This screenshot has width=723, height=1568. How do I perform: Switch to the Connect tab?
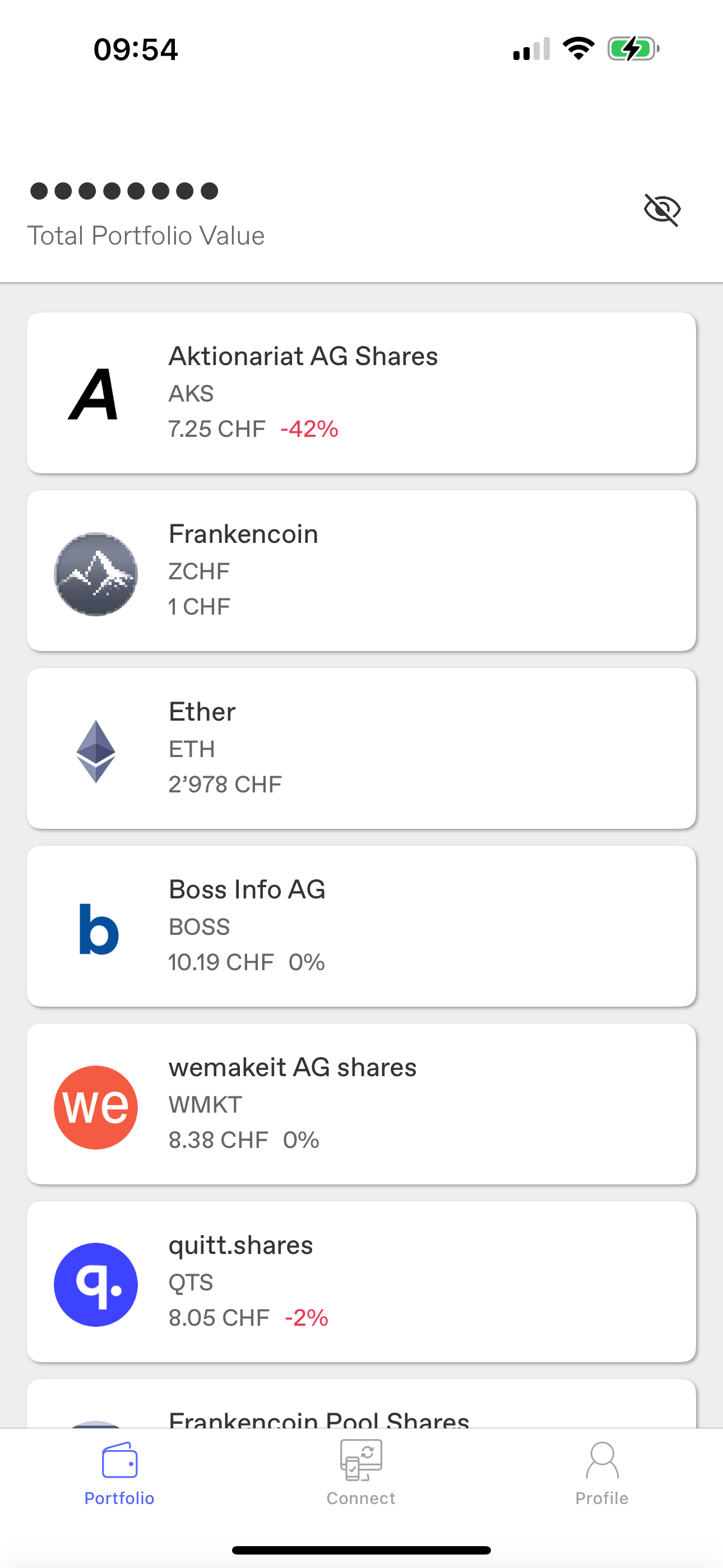361,1472
